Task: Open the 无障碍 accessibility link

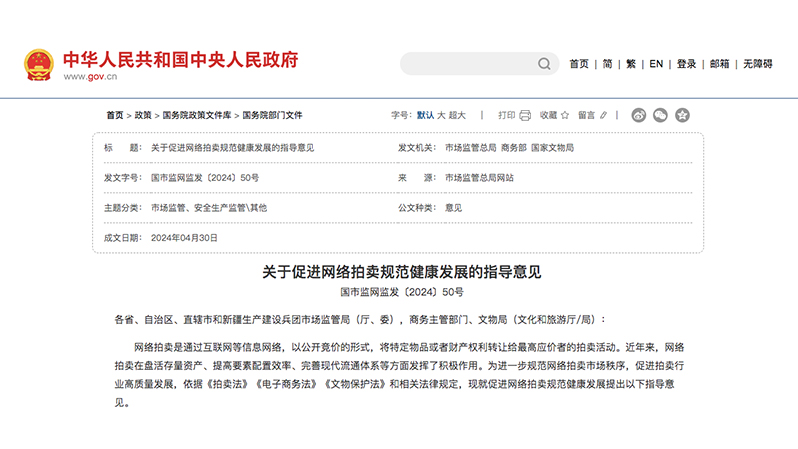Action: point(758,64)
